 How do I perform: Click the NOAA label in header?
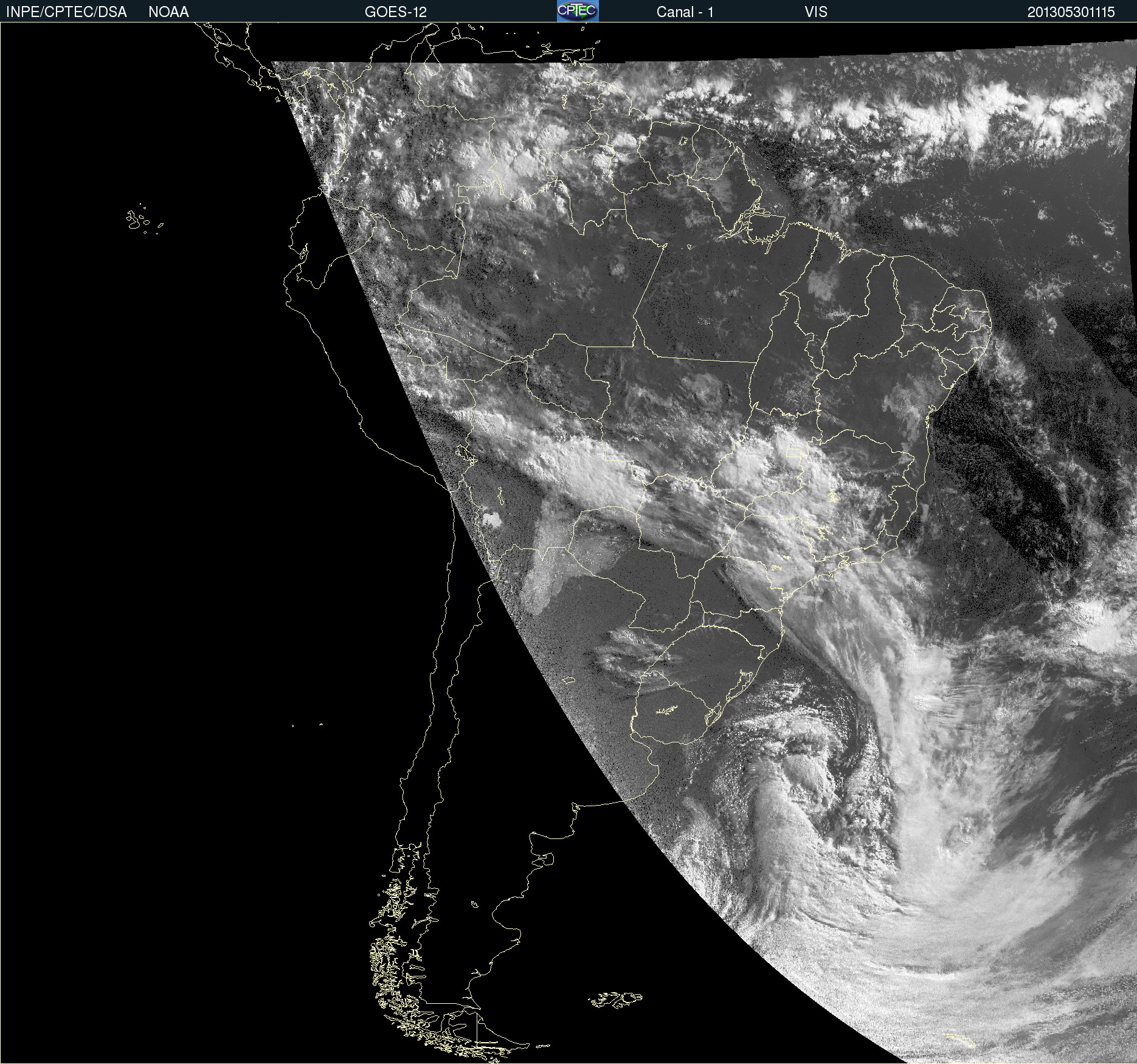point(168,12)
